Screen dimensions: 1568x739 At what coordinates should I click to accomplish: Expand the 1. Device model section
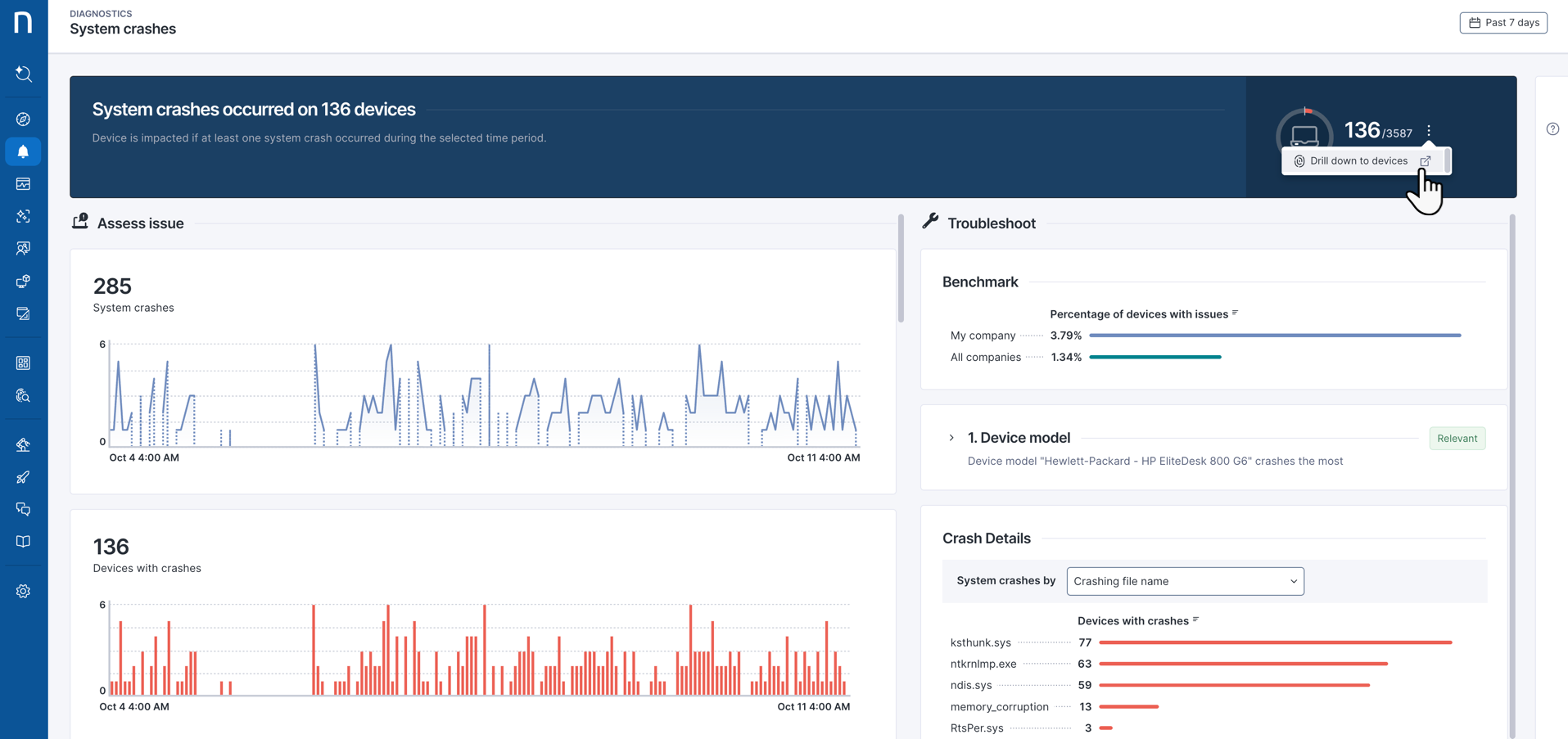pos(951,438)
